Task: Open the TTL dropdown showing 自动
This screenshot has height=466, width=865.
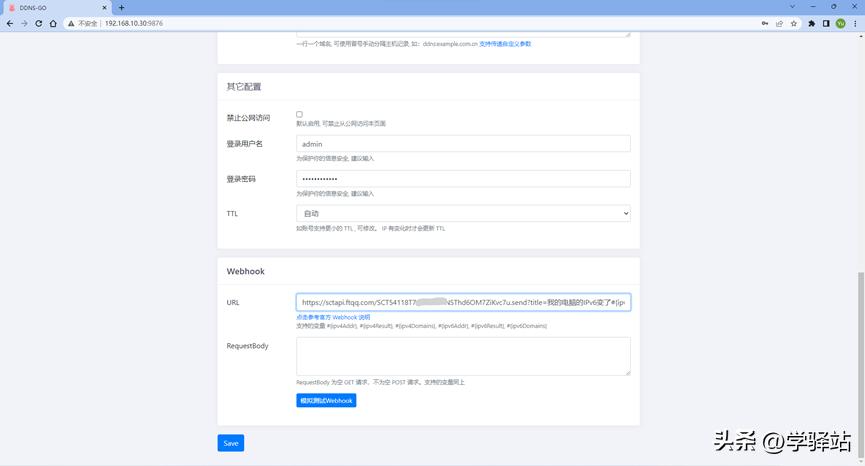Action: click(x=463, y=213)
